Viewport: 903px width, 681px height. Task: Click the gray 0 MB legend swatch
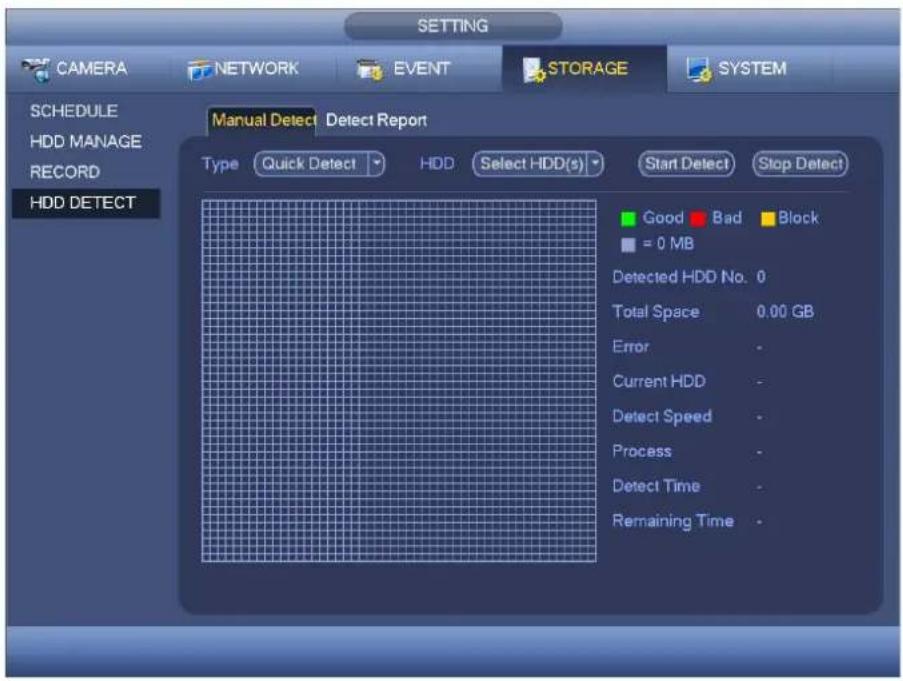point(628,245)
